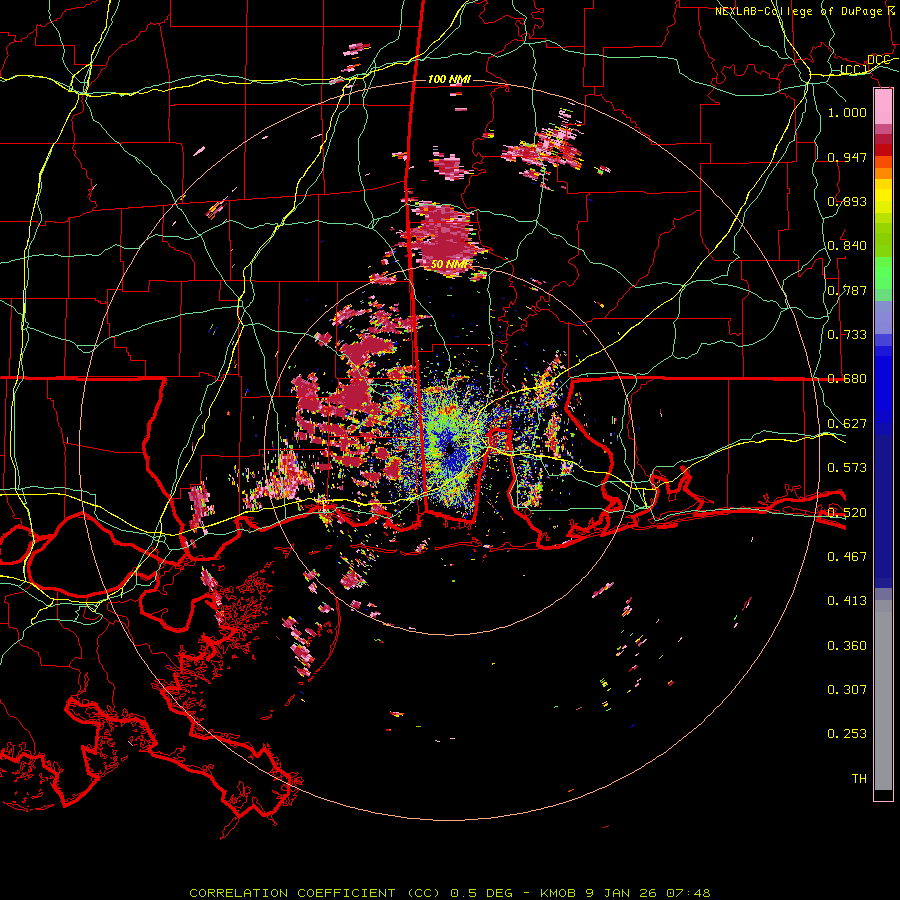Image resolution: width=900 pixels, height=900 pixels.
Task: Click the 0.520 legend value
Action: coord(847,512)
